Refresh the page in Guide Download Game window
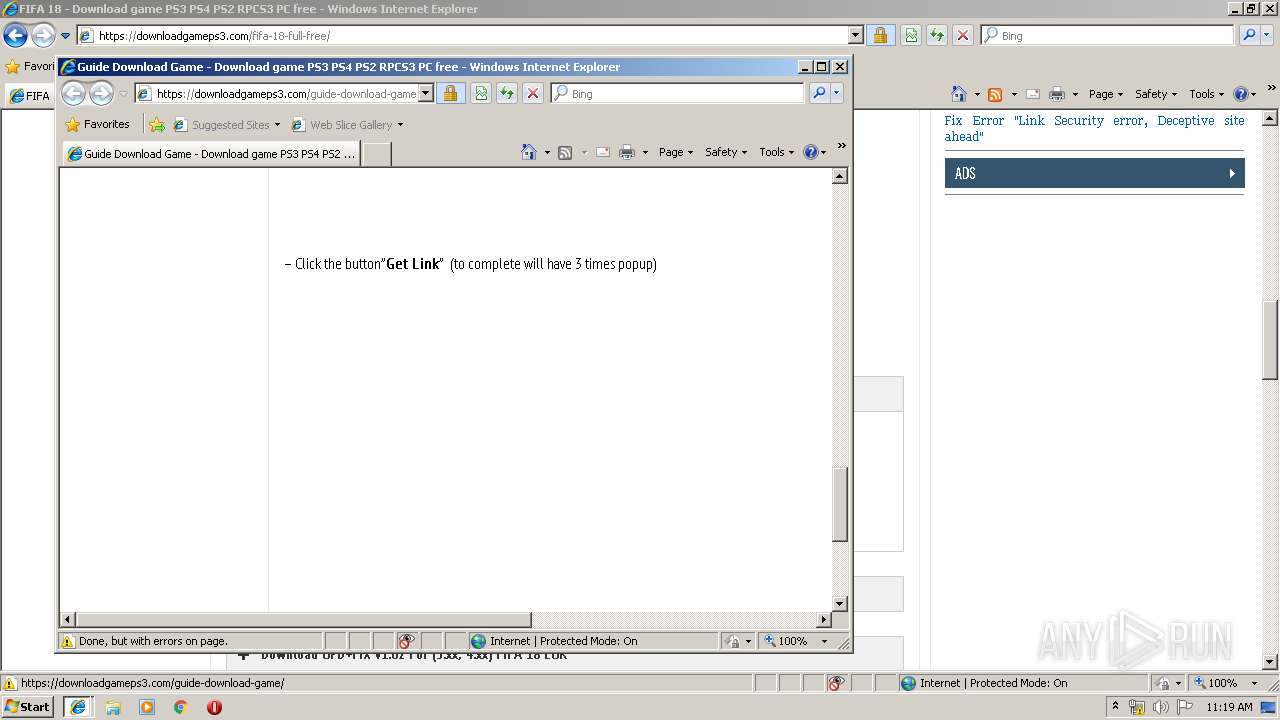The image size is (1280, 720). 507,93
